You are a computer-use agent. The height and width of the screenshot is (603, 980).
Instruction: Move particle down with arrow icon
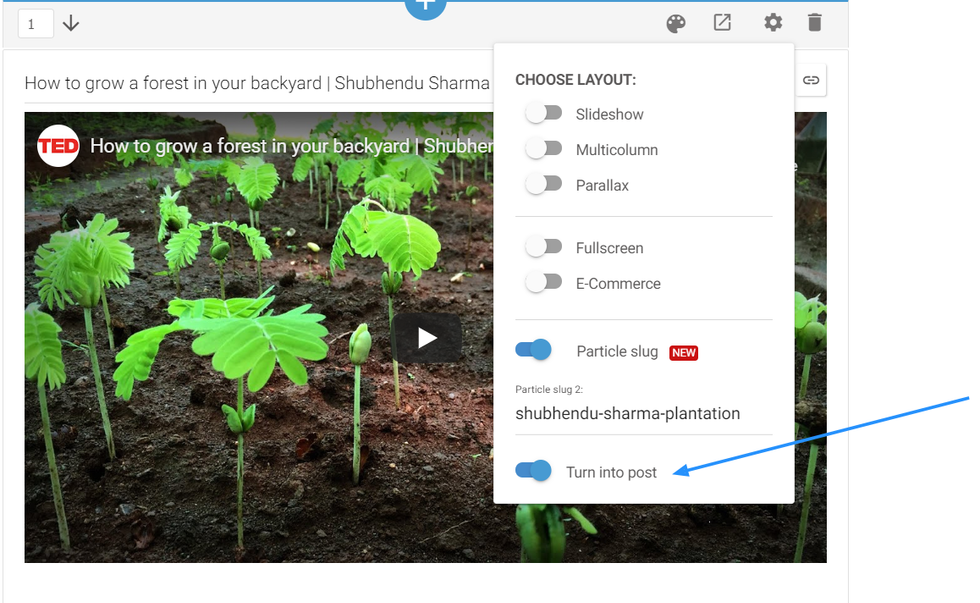tap(71, 23)
